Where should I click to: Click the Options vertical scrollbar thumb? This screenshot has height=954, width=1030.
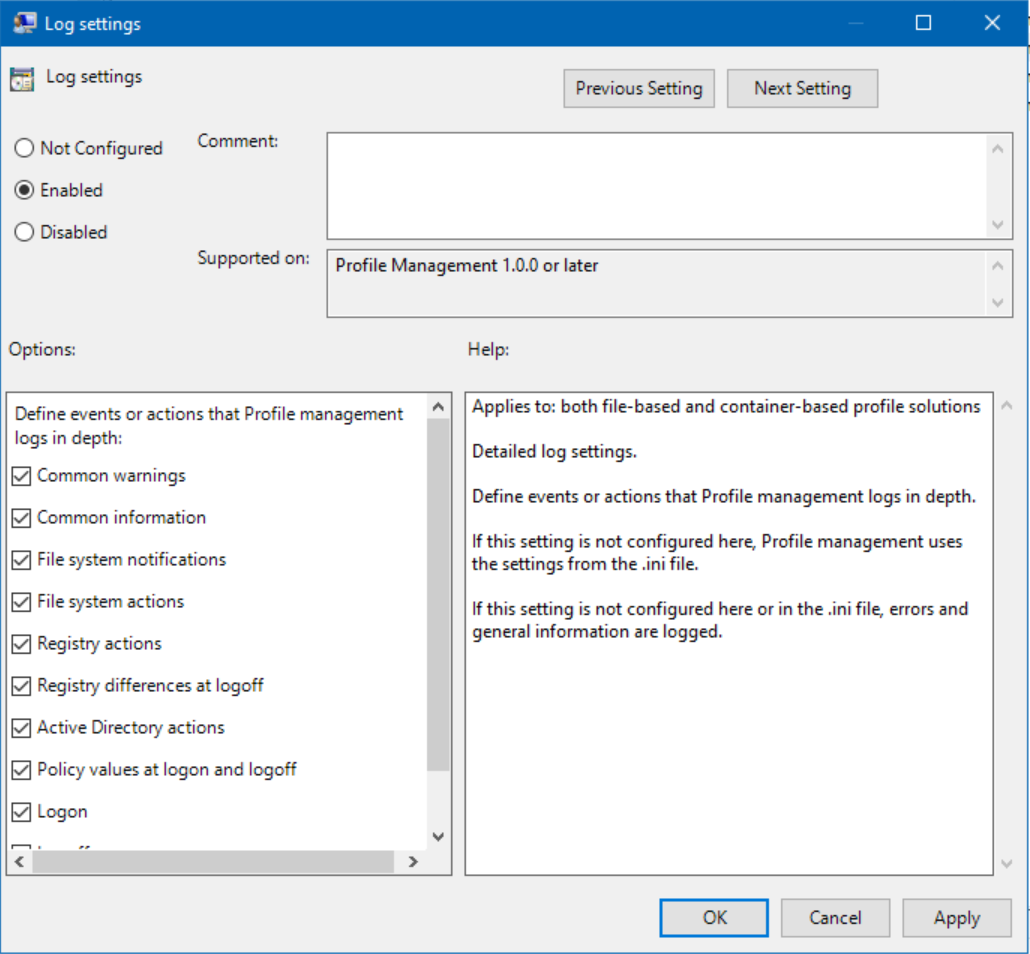coord(438,595)
